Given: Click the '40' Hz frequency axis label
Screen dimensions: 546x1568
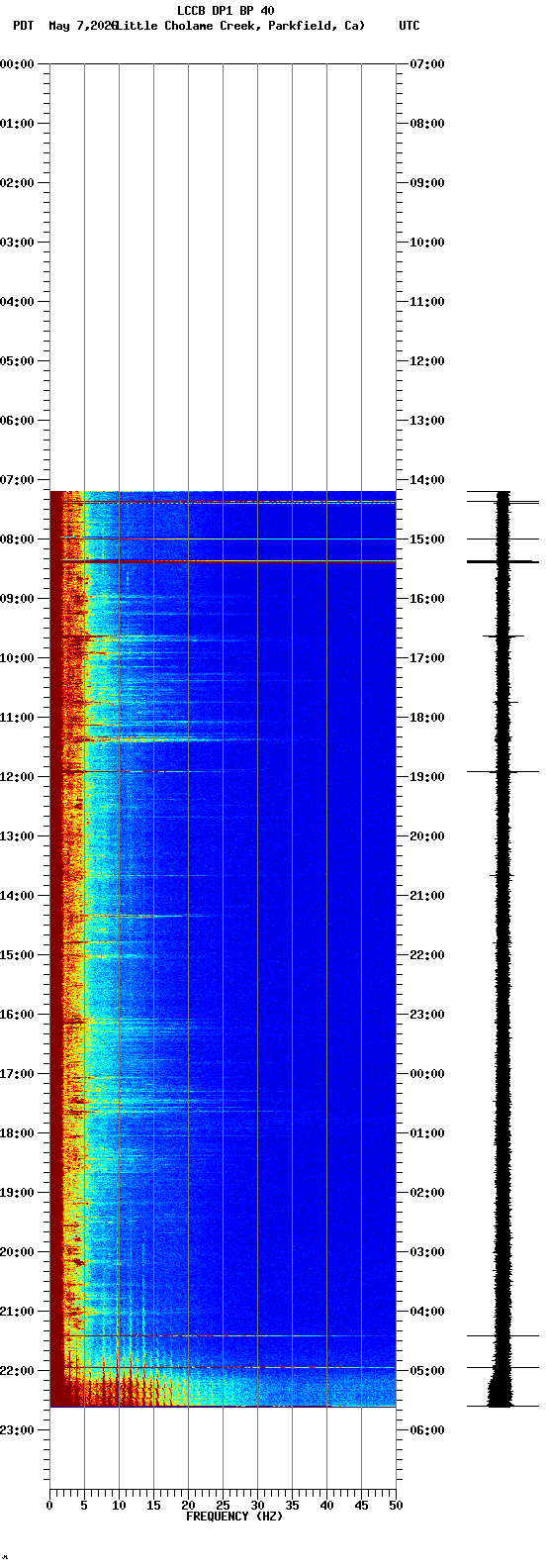Looking at the screenshot, I should pyautogui.click(x=326, y=1506).
